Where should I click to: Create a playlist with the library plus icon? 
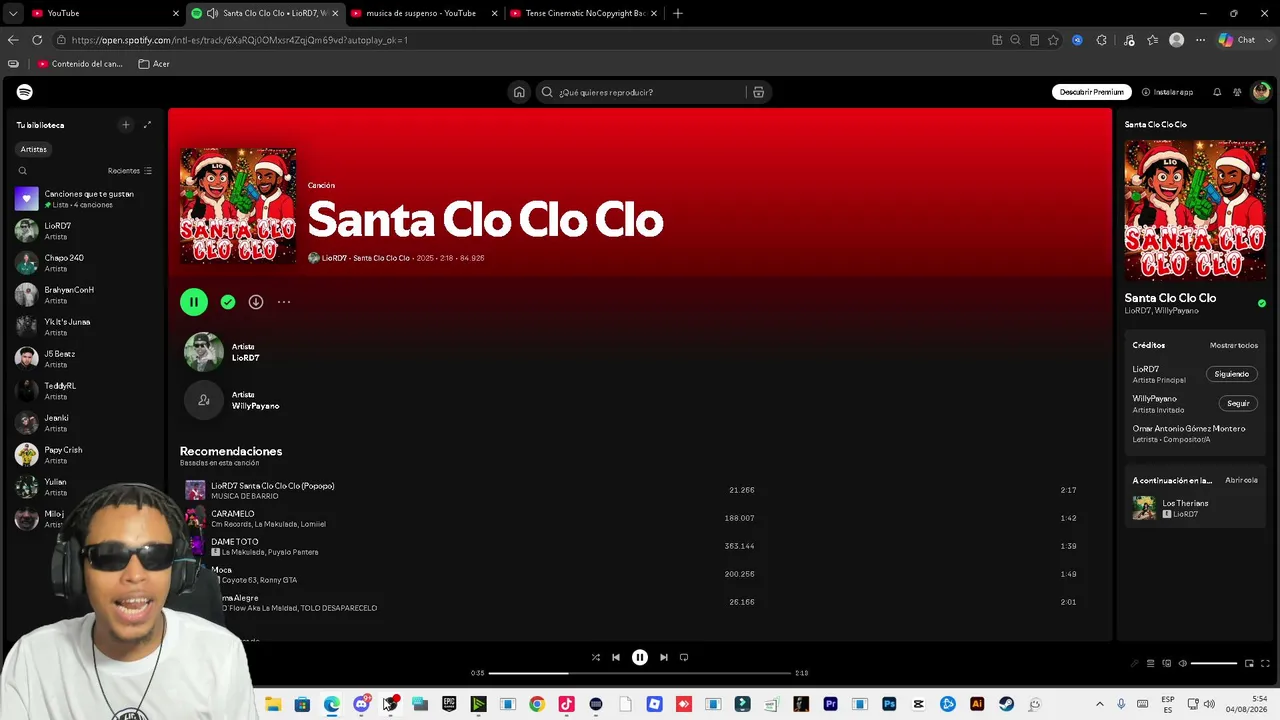tap(125, 125)
